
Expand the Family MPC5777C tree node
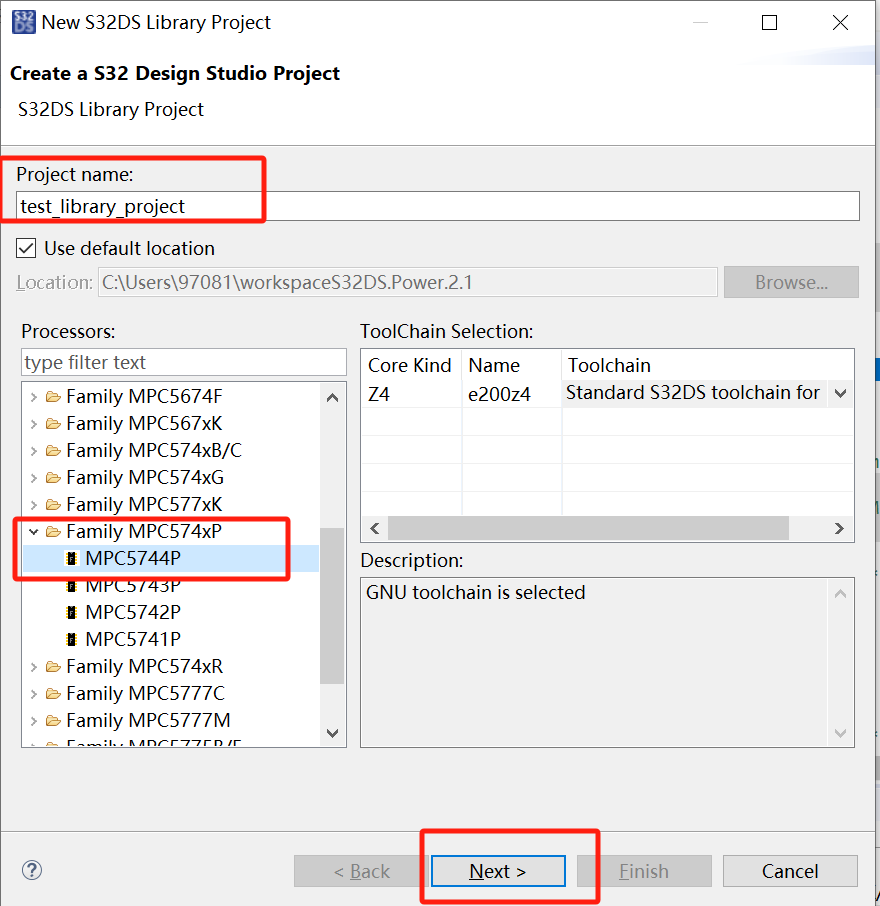point(34,694)
